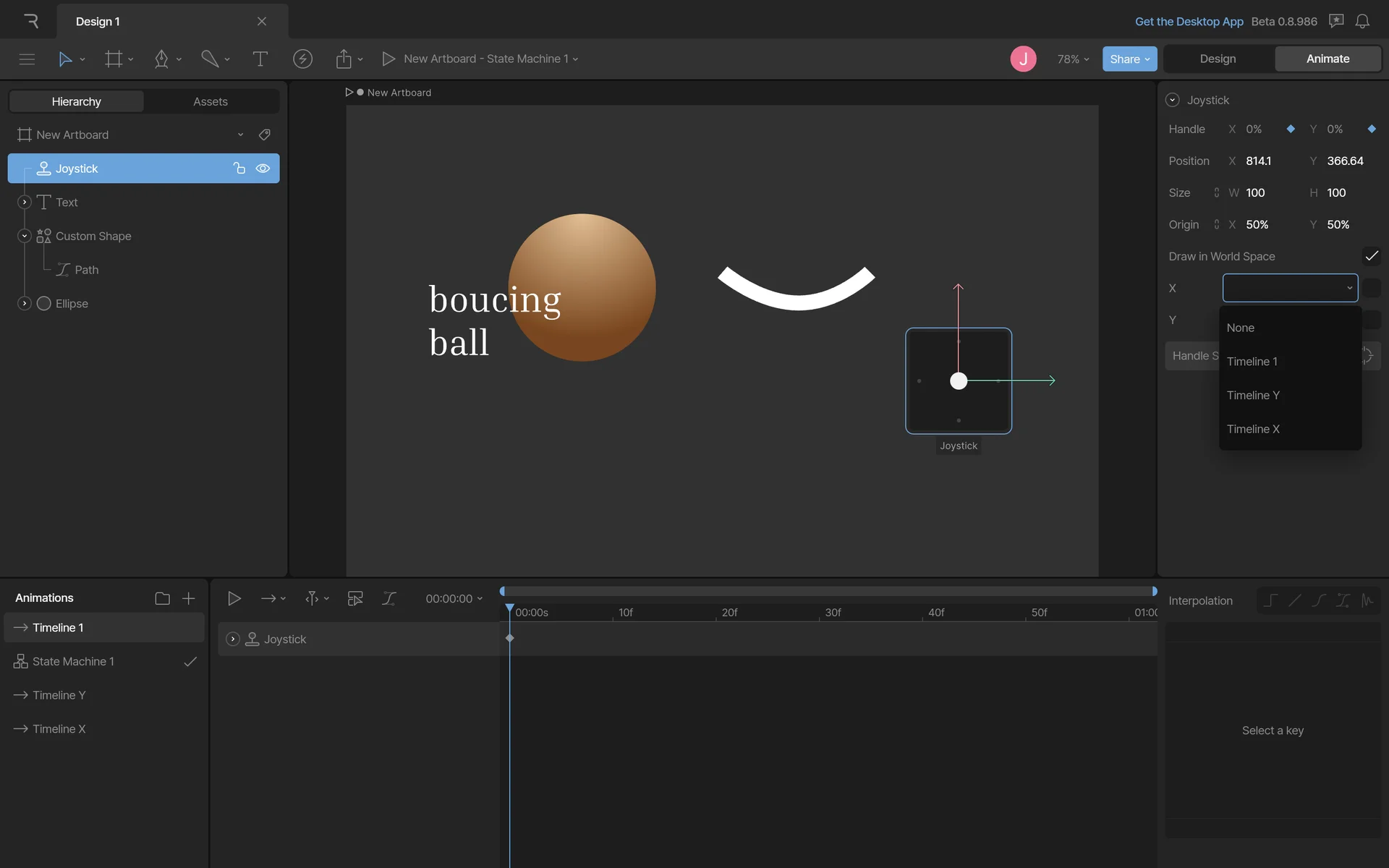Choose Timeline X from dropdown list
Image resolution: width=1389 pixels, height=868 pixels.
click(1253, 429)
